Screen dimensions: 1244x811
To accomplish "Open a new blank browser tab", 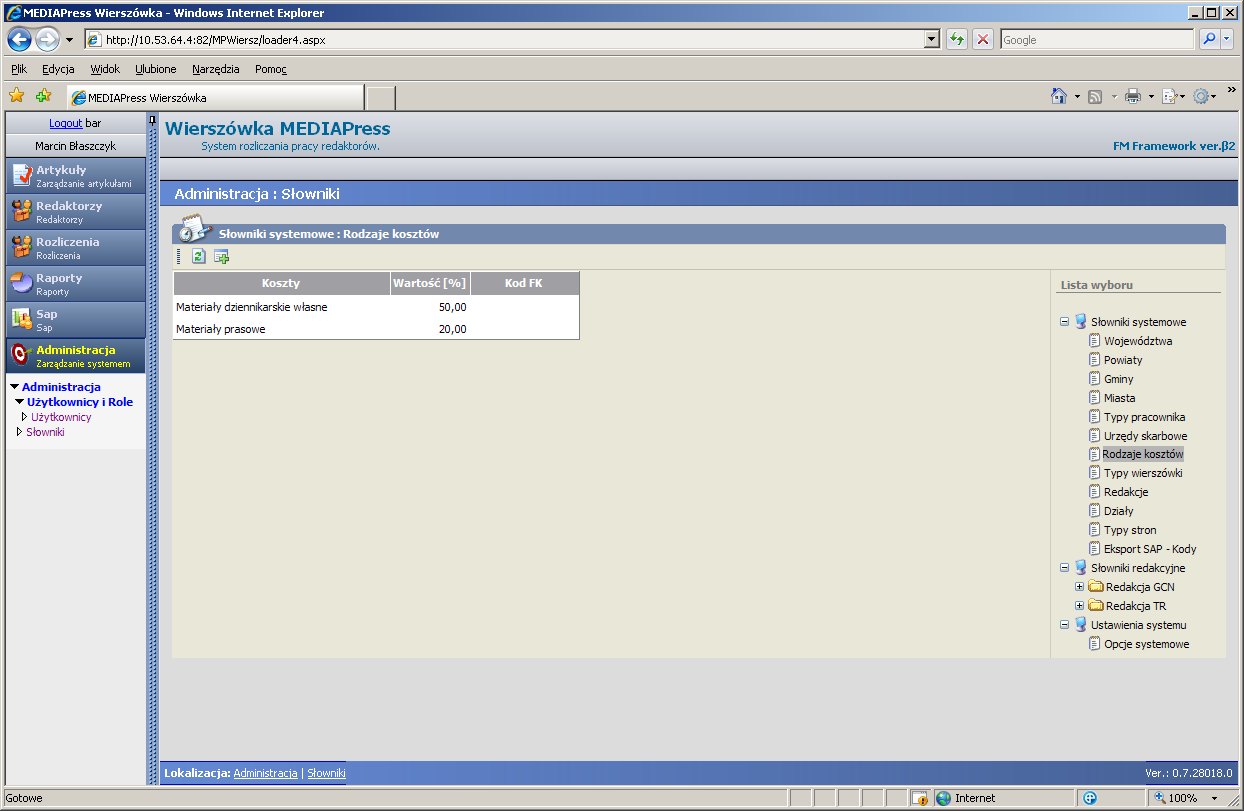I will pos(381,98).
